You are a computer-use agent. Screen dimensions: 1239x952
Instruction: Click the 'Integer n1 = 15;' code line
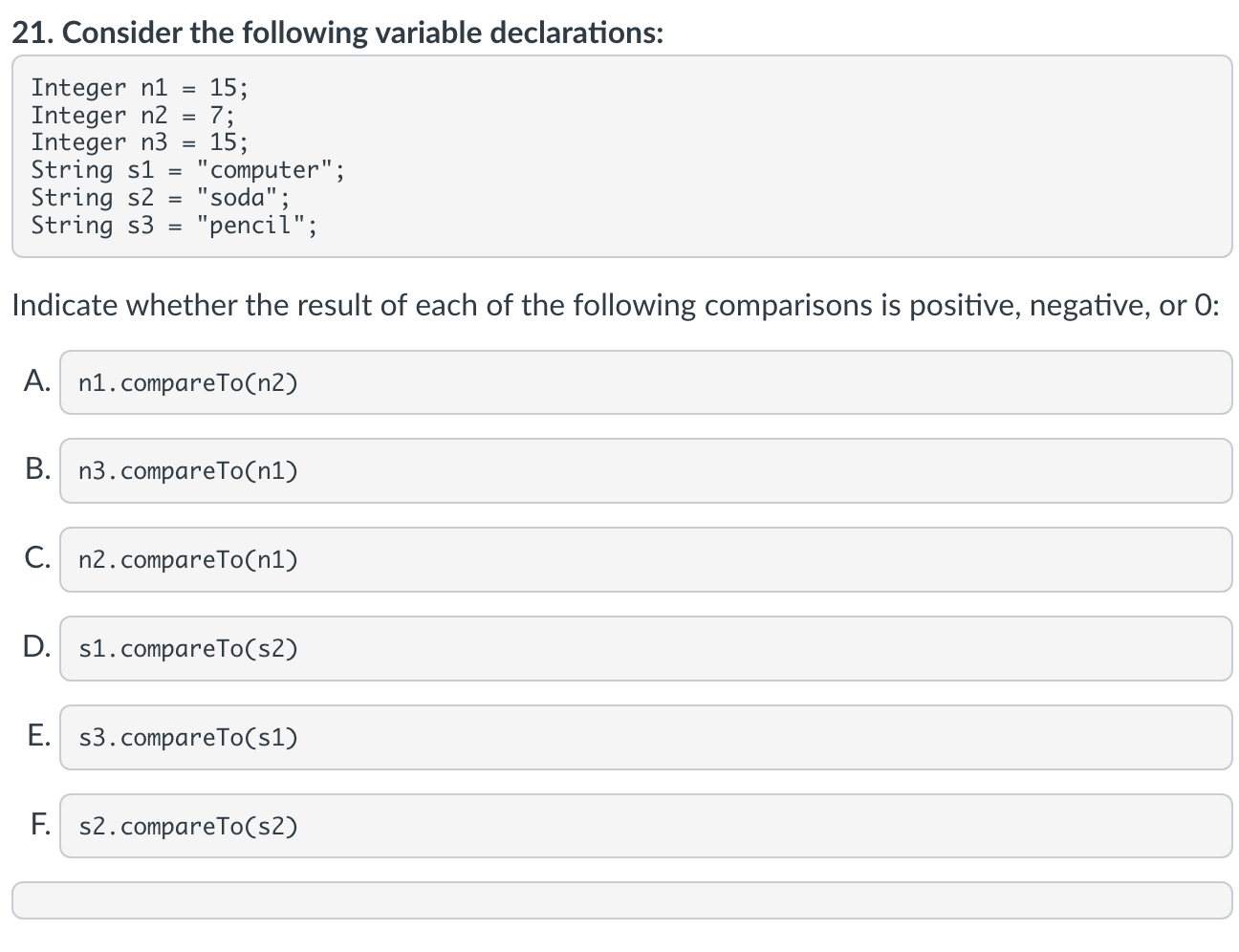(140, 87)
